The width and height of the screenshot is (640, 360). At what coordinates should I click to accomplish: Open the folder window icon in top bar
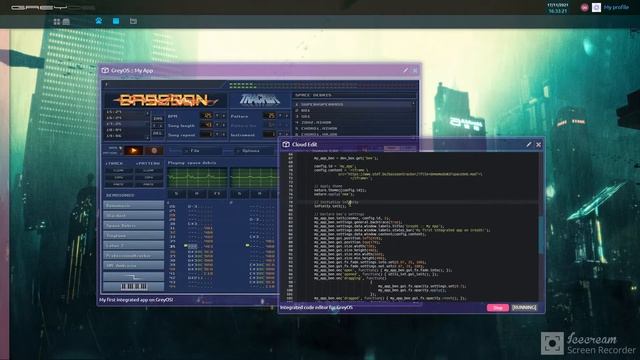(x=133, y=21)
